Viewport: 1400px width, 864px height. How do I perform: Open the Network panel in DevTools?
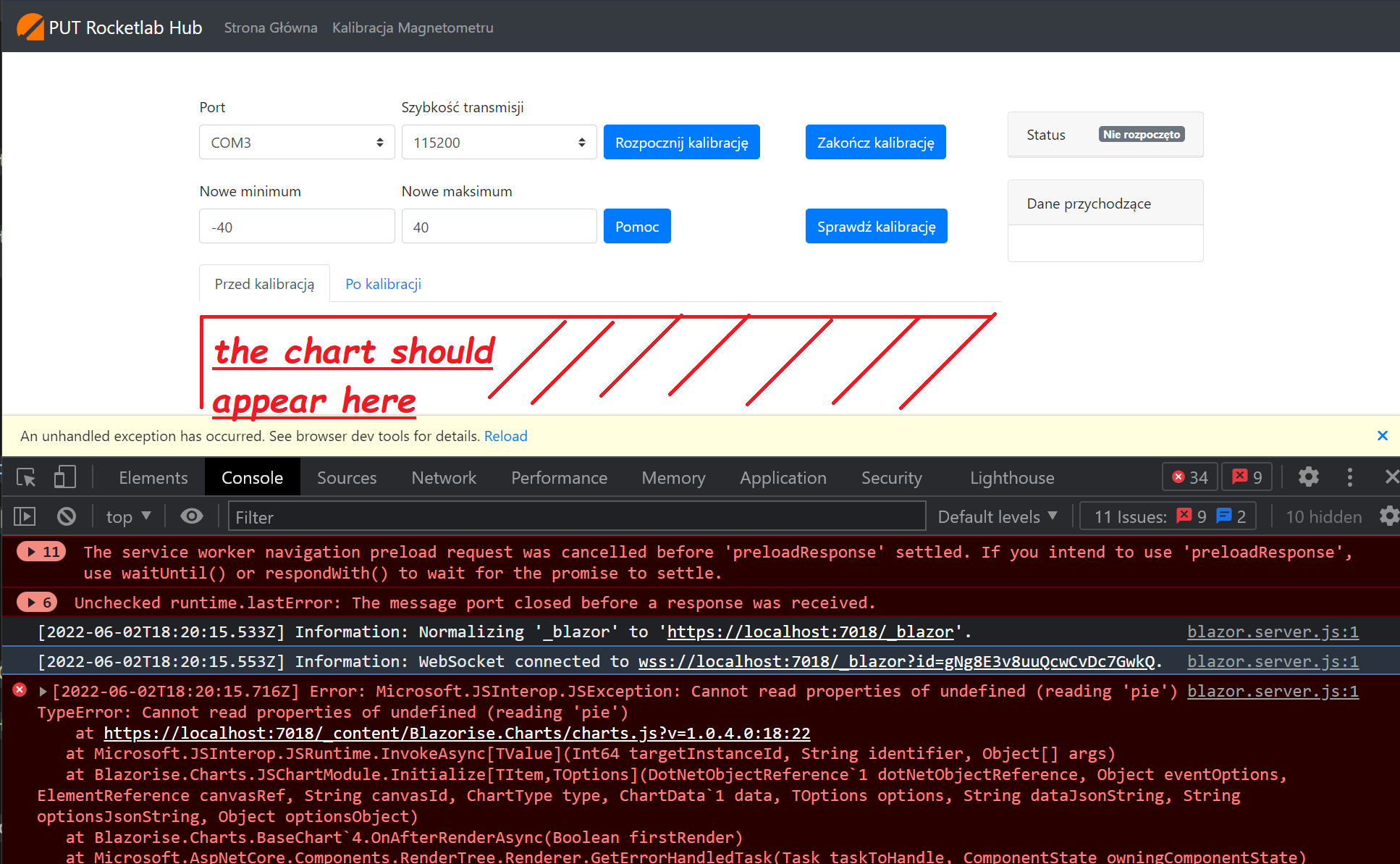coord(443,477)
